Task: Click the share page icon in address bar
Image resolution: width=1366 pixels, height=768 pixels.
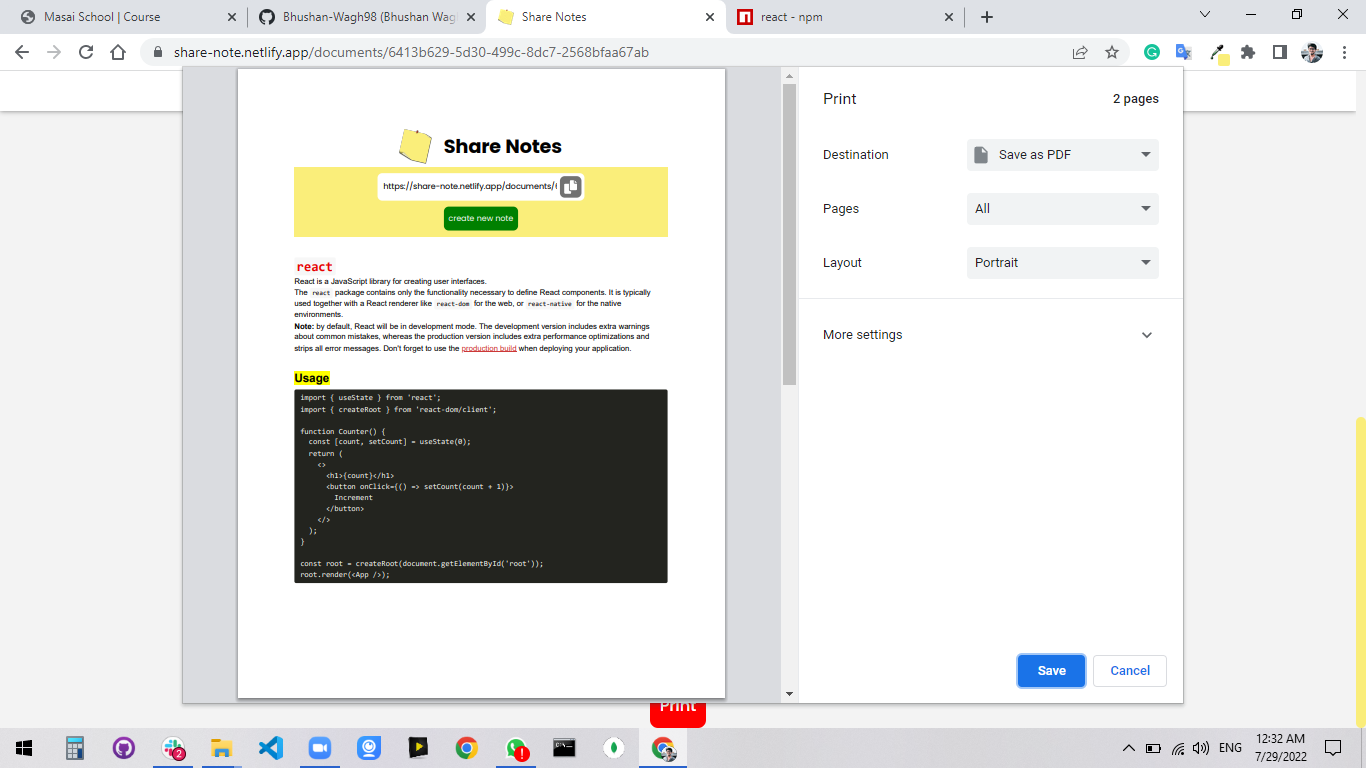Action: pos(1080,52)
